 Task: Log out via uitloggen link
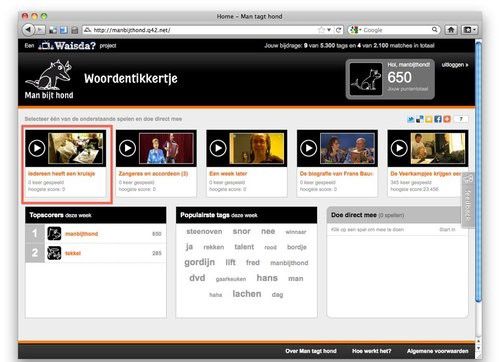tap(455, 65)
